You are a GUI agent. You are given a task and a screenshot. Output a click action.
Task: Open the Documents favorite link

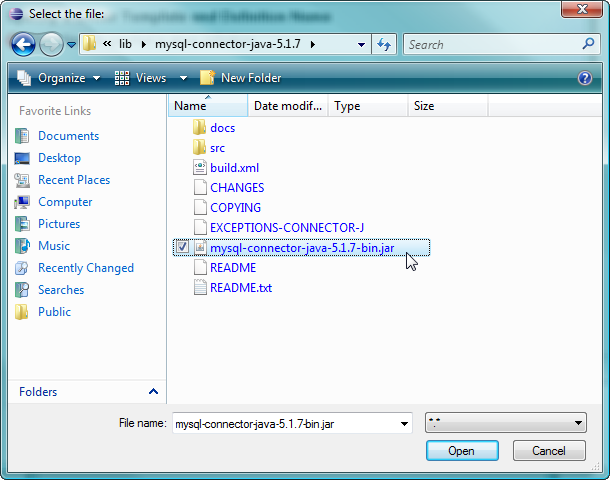(68, 136)
